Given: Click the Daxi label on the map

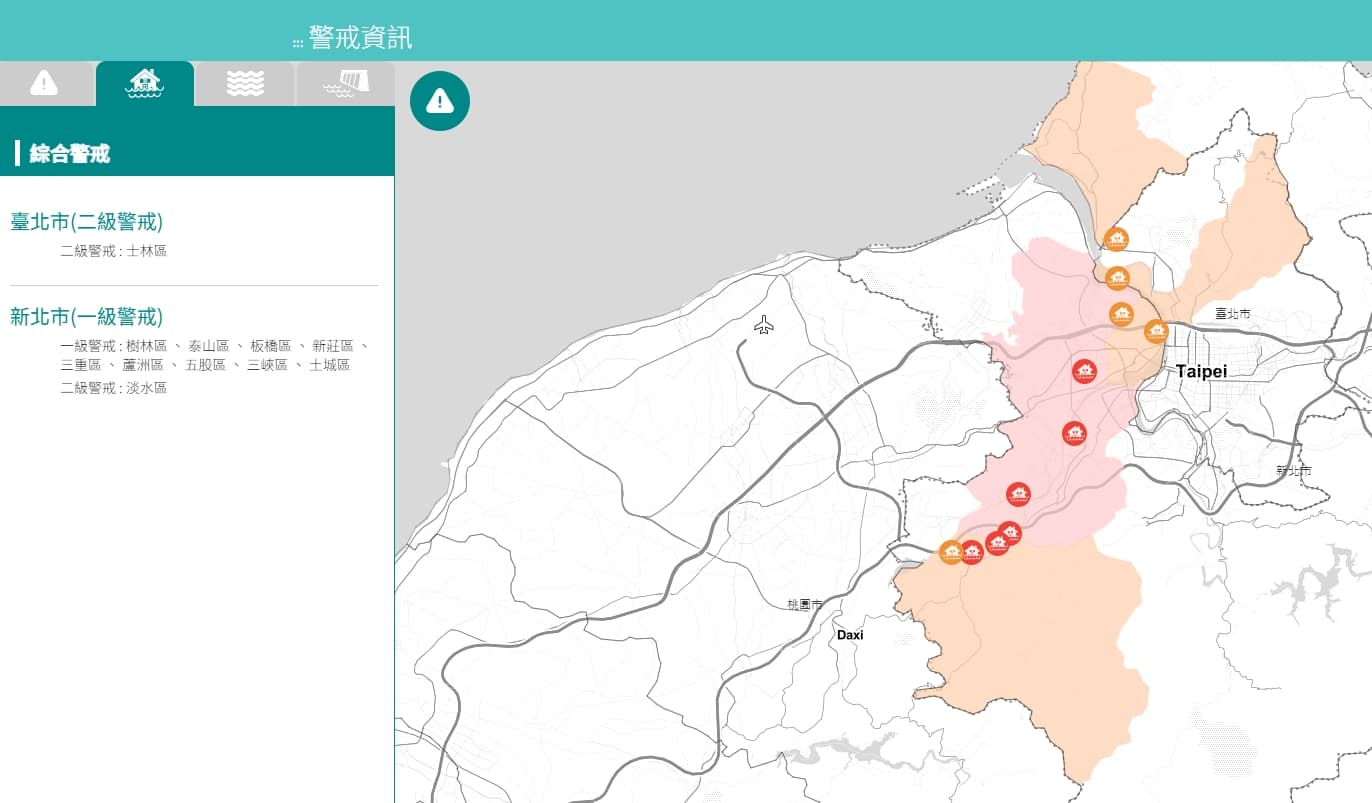Looking at the screenshot, I should pos(850,635).
